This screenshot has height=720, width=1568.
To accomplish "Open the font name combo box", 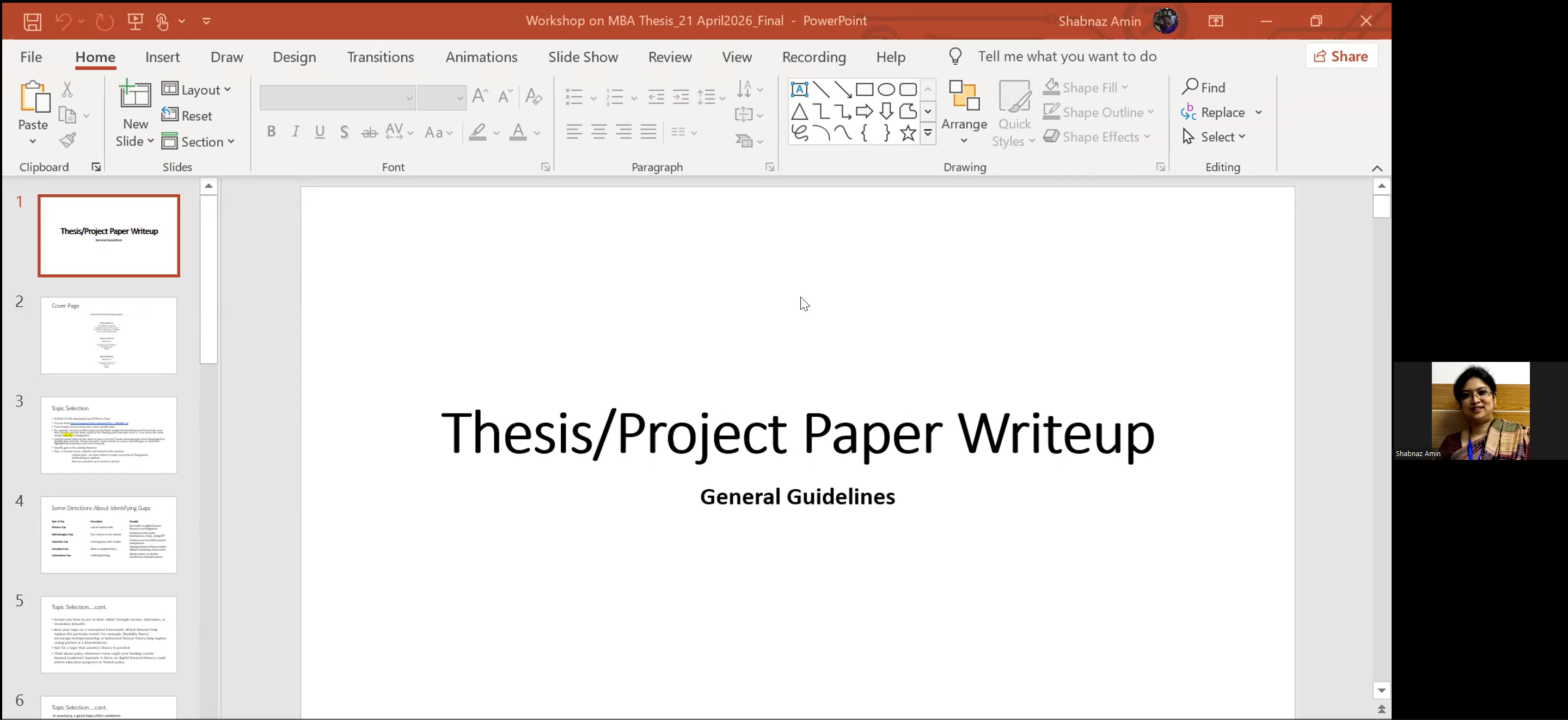I will click(x=337, y=97).
